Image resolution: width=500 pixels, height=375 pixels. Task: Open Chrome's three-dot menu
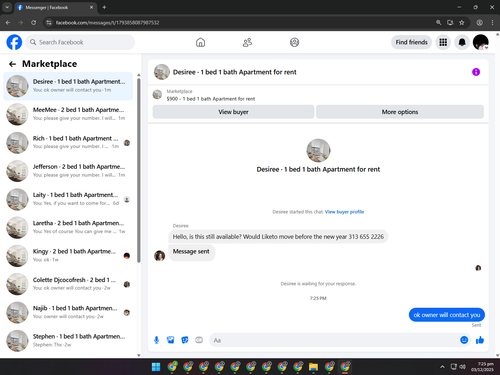[492, 23]
